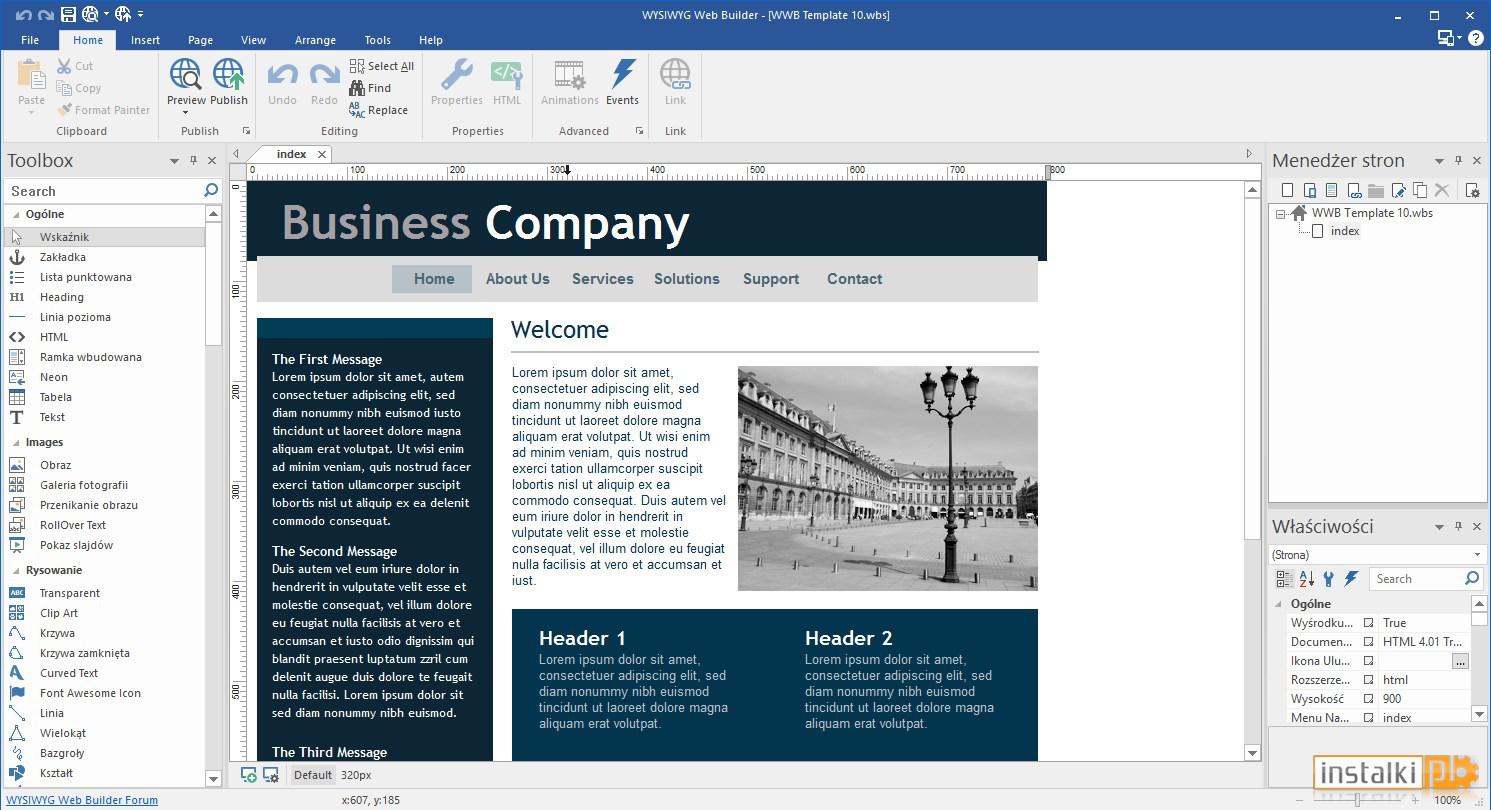Open the File menu
Screen dimensions: 1491x810
point(30,40)
